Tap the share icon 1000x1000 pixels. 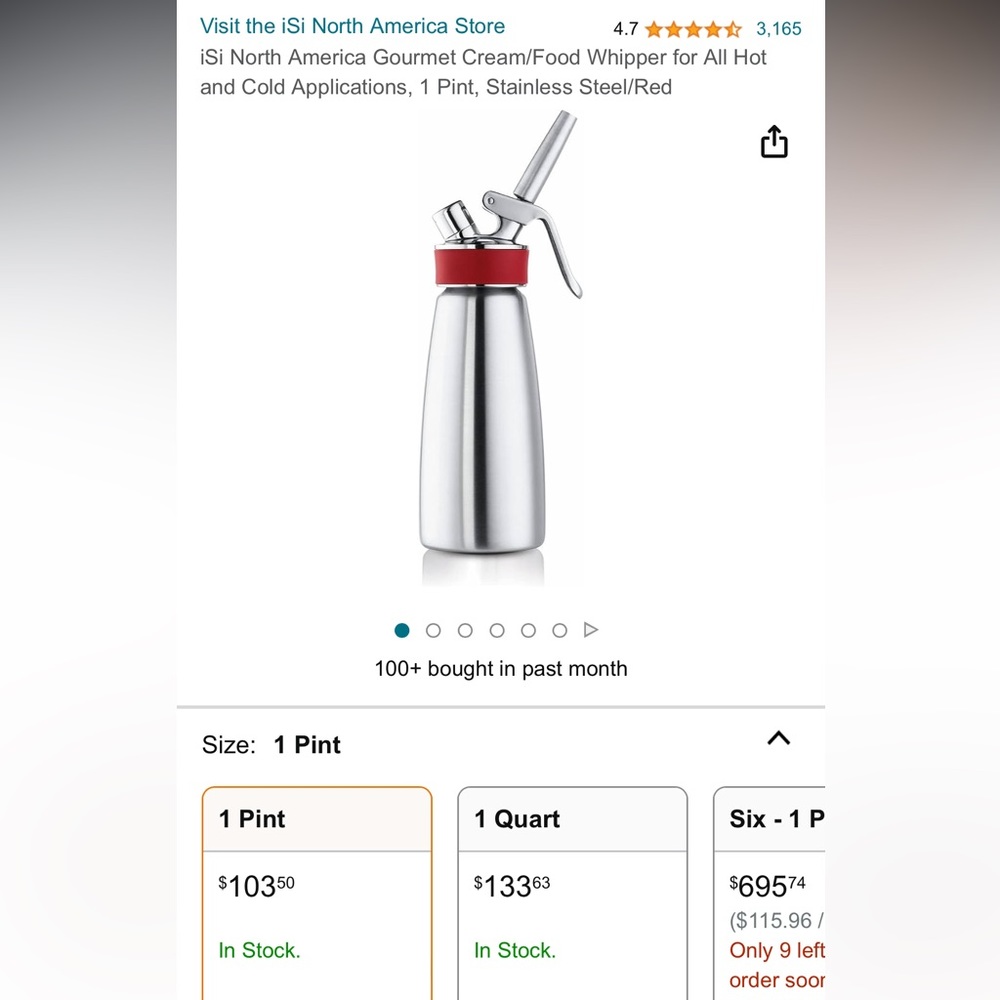[x=774, y=142]
